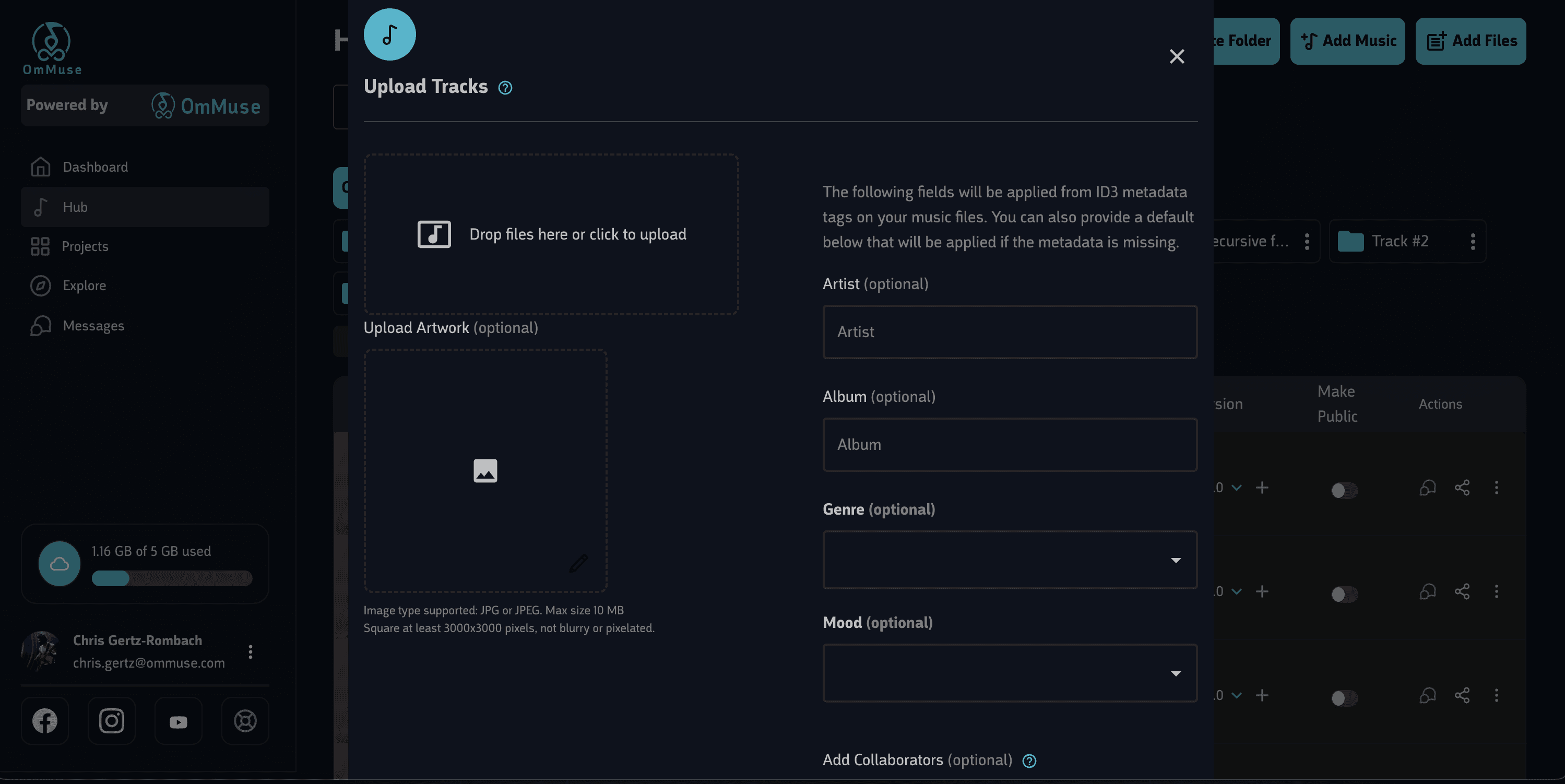Image resolution: width=1565 pixels, height=784 pixels.
Task: Click the share icon in first track row
Action: 1462,488
